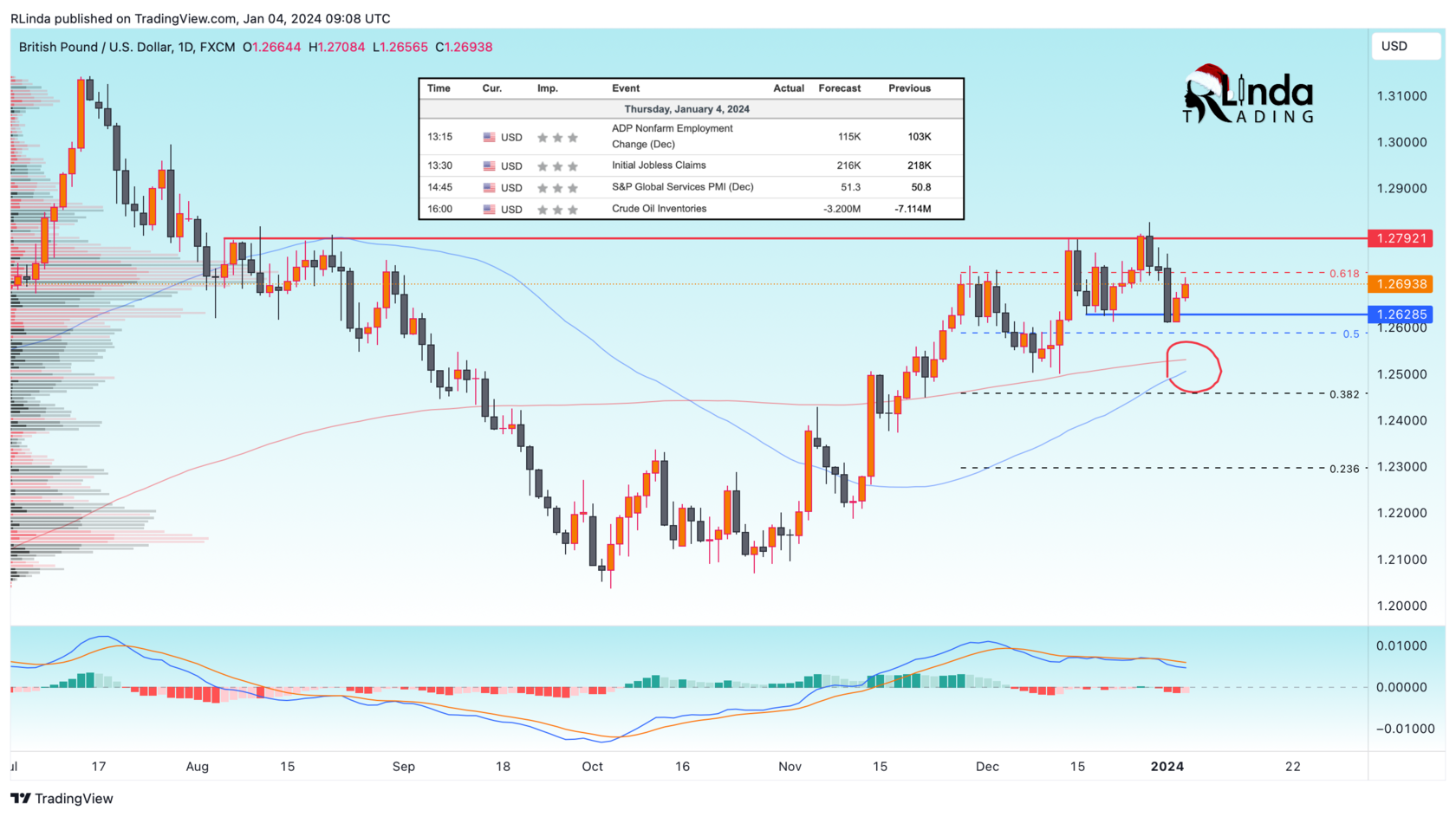Click the Aug label on time axis
The image size is (1456, 817).
198,766
